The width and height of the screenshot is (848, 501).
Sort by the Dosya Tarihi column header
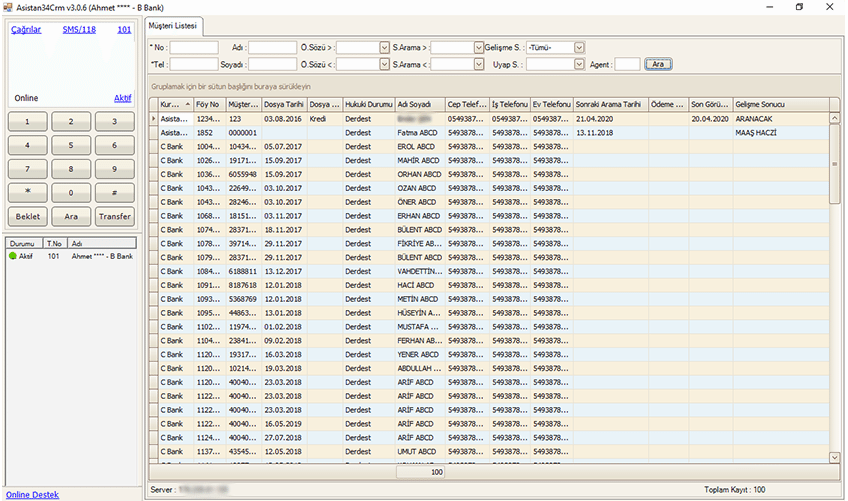(282, 104)
